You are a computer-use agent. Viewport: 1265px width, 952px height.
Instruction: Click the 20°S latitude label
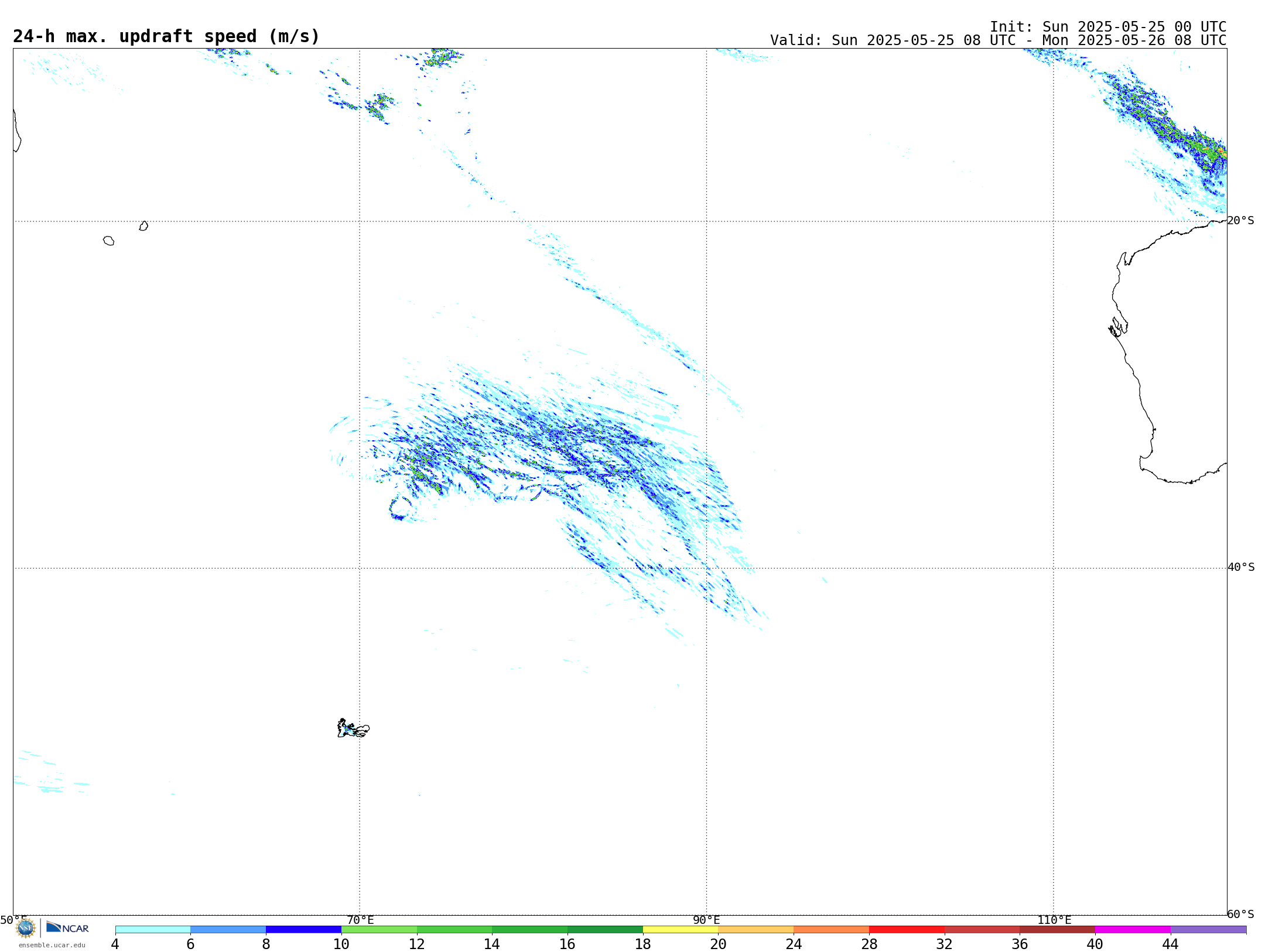pos(1241,221)
